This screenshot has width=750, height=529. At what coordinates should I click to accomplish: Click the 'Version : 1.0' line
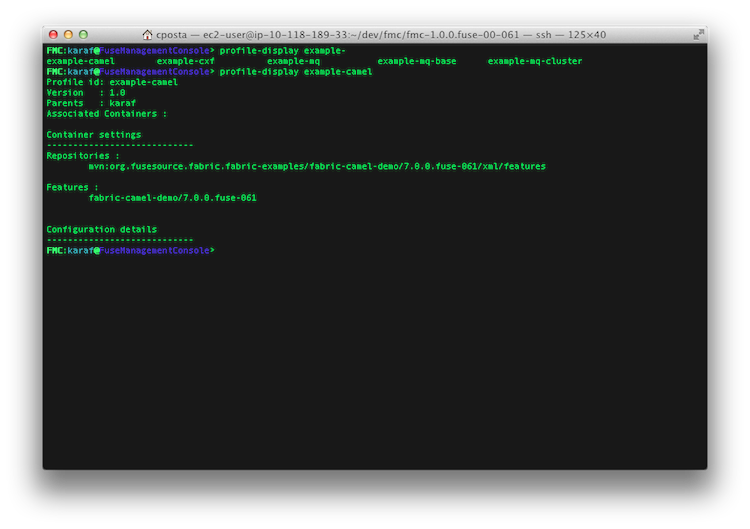tap(86, 93)
